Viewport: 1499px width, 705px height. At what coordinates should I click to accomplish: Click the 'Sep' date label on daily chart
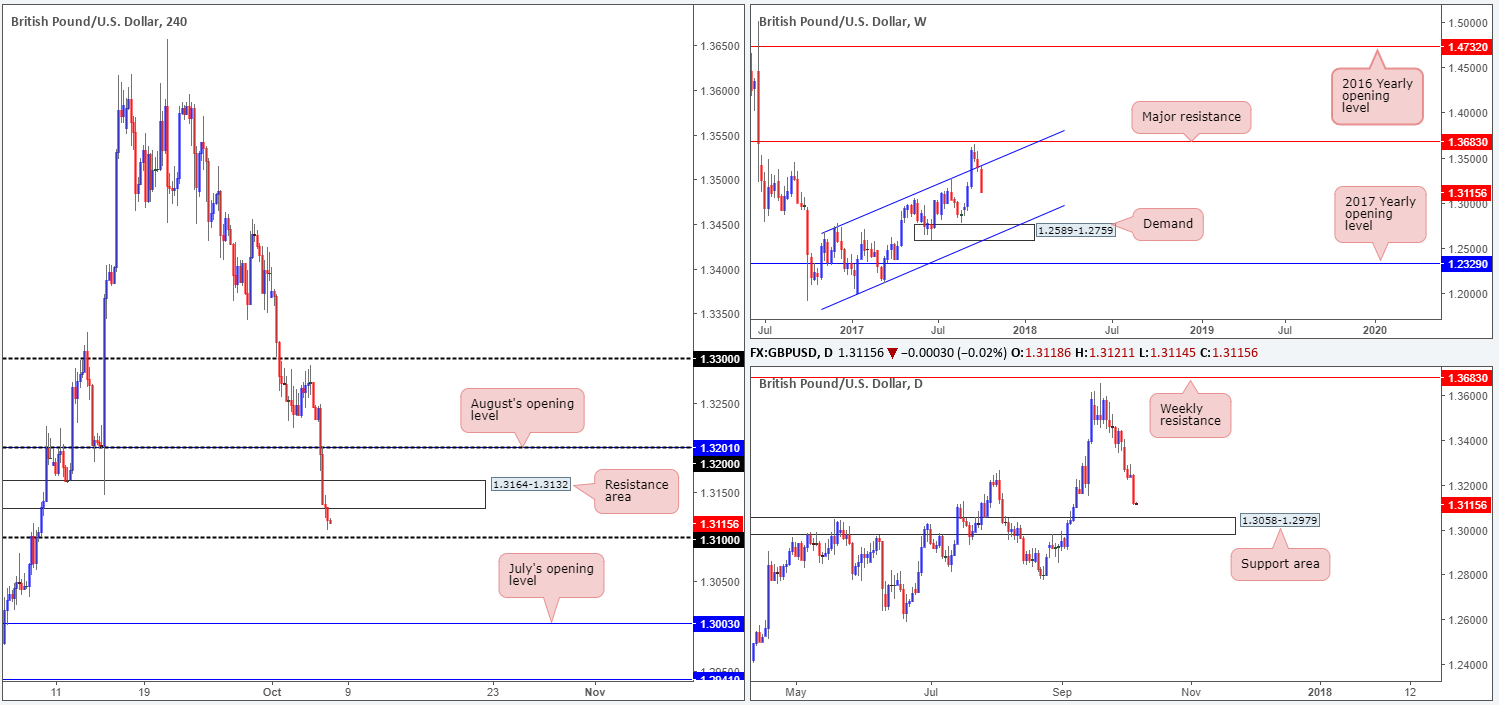click(x=1062, y=690)
